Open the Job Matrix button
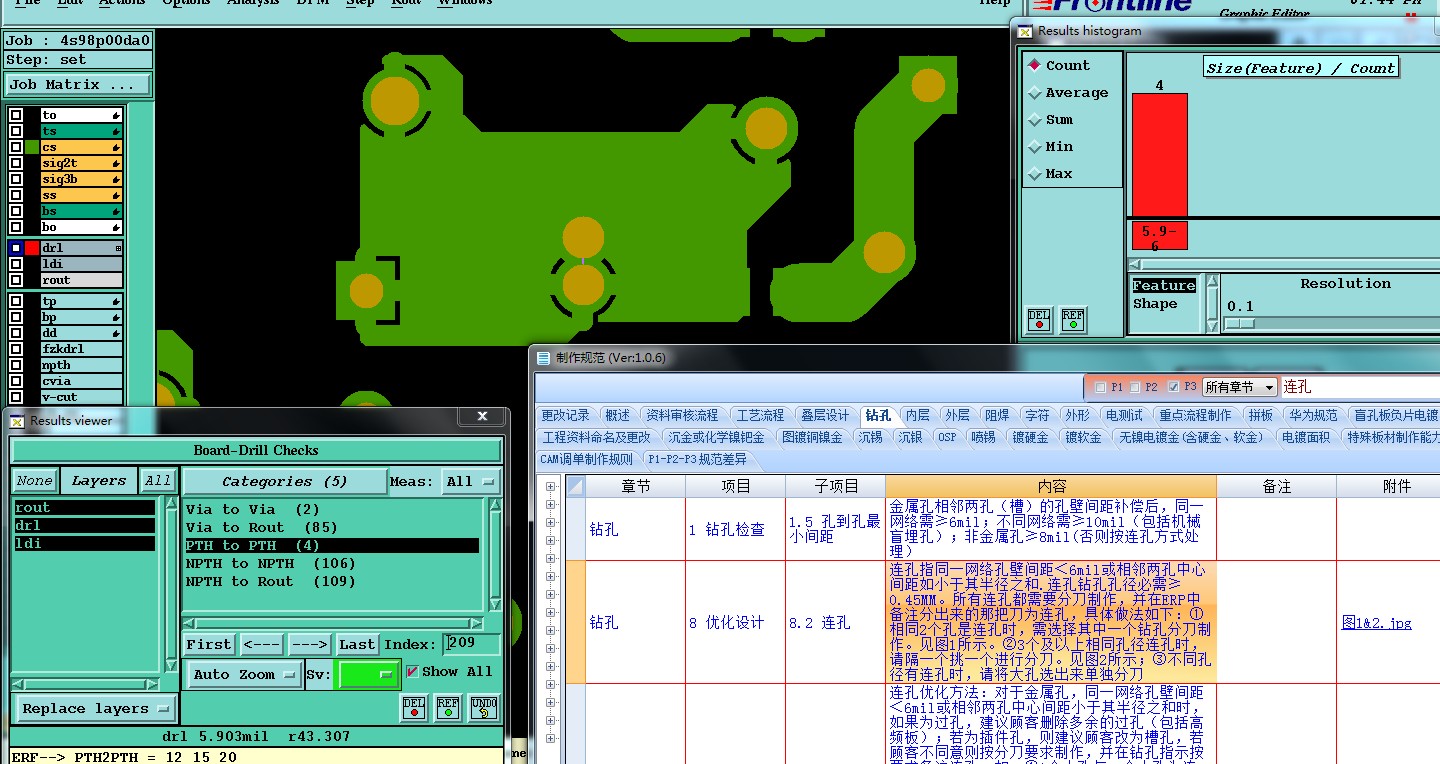The width and height of the screenshot is (1440, 764). tap(78, 85)
